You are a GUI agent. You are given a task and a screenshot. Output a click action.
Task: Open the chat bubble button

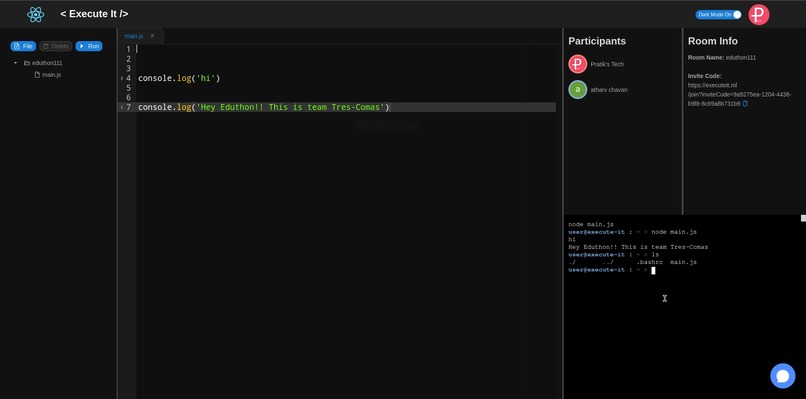click(x=782, y=376)
